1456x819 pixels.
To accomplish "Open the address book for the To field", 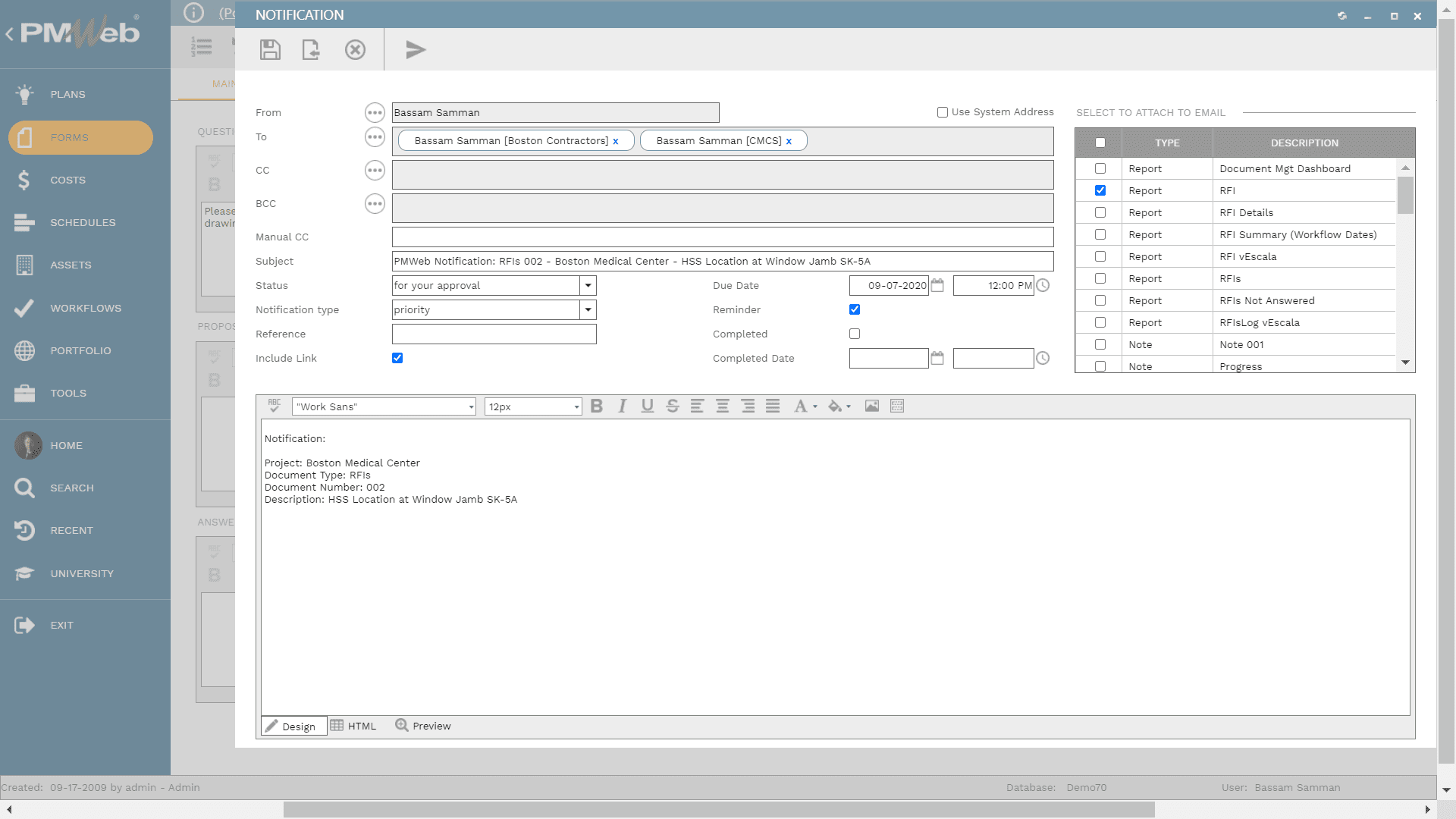I will [x=375, y=137].
